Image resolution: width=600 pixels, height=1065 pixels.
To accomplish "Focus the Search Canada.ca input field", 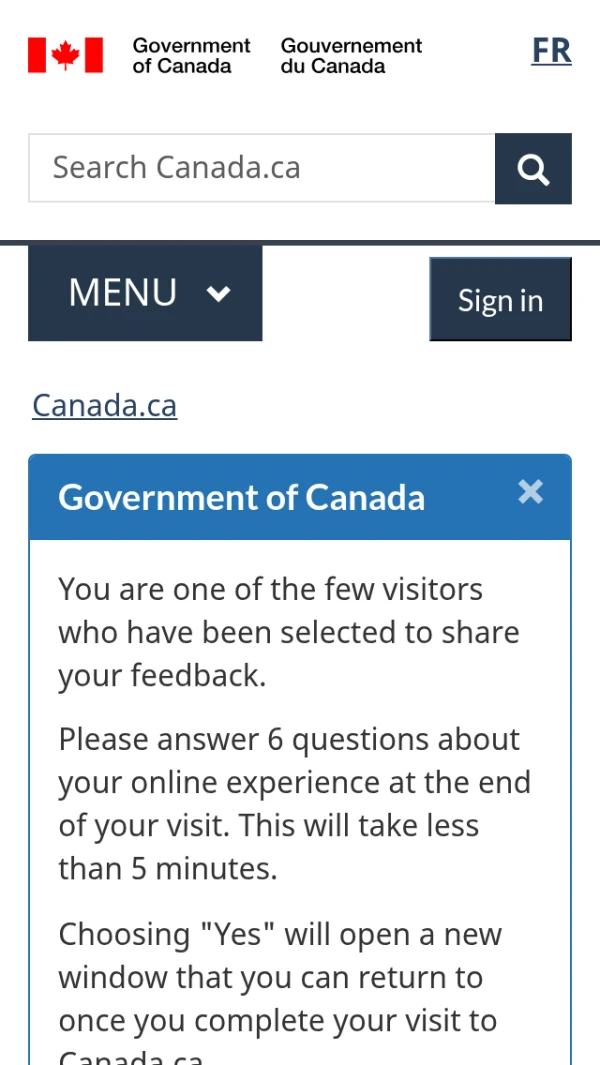I will click(262, 168).
